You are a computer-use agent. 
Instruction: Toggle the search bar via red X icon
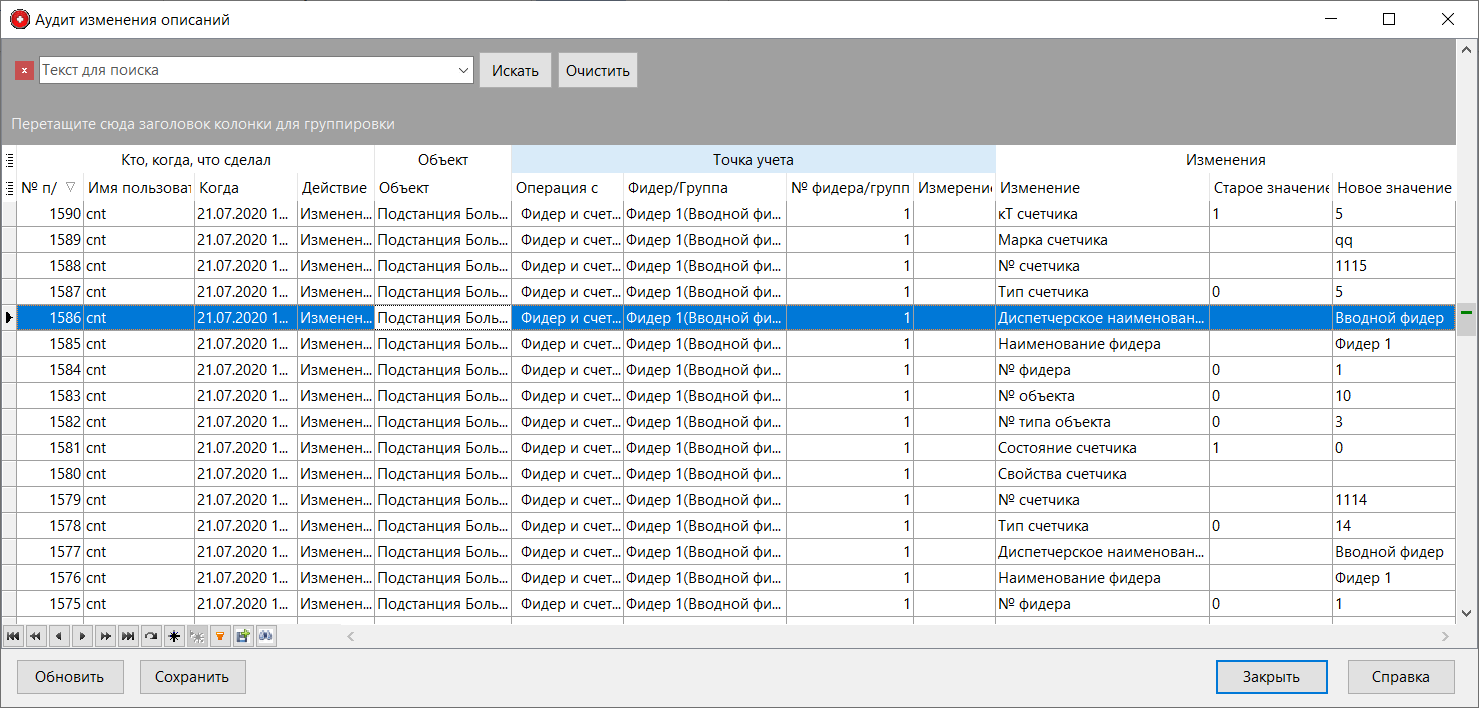24,70
